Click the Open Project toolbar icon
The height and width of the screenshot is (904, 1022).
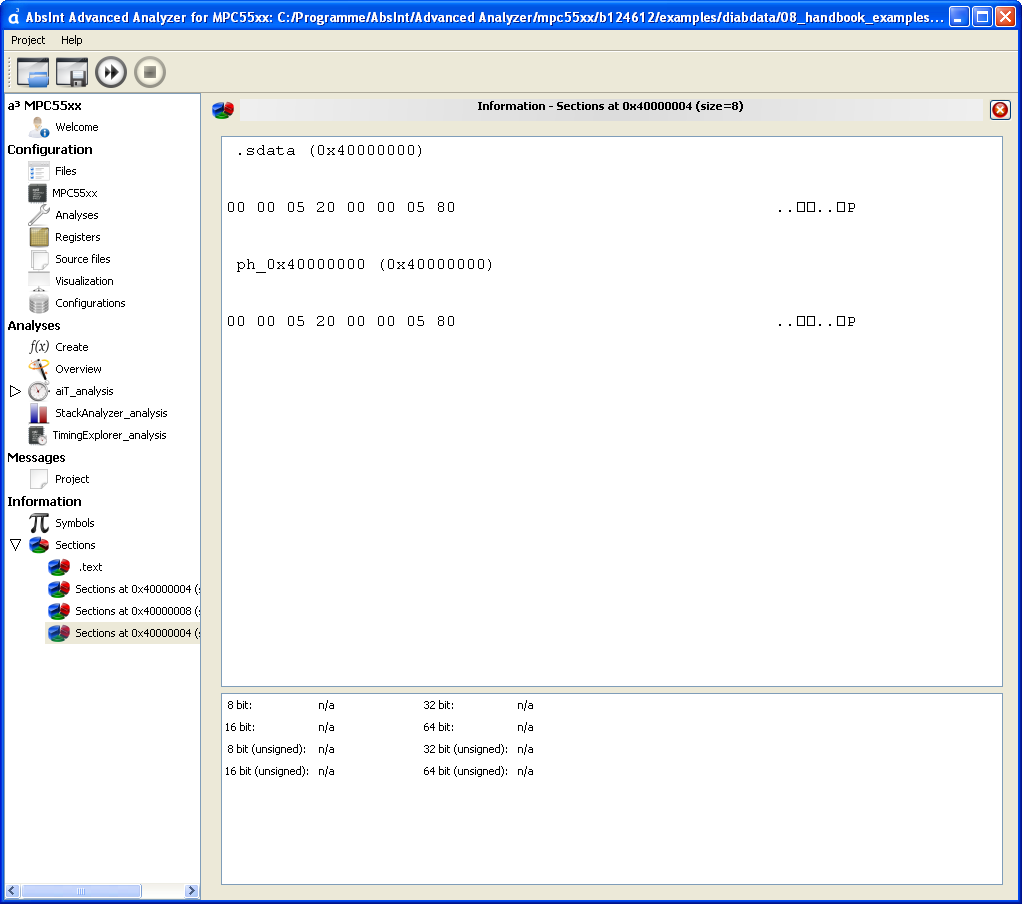coord(33,72)
